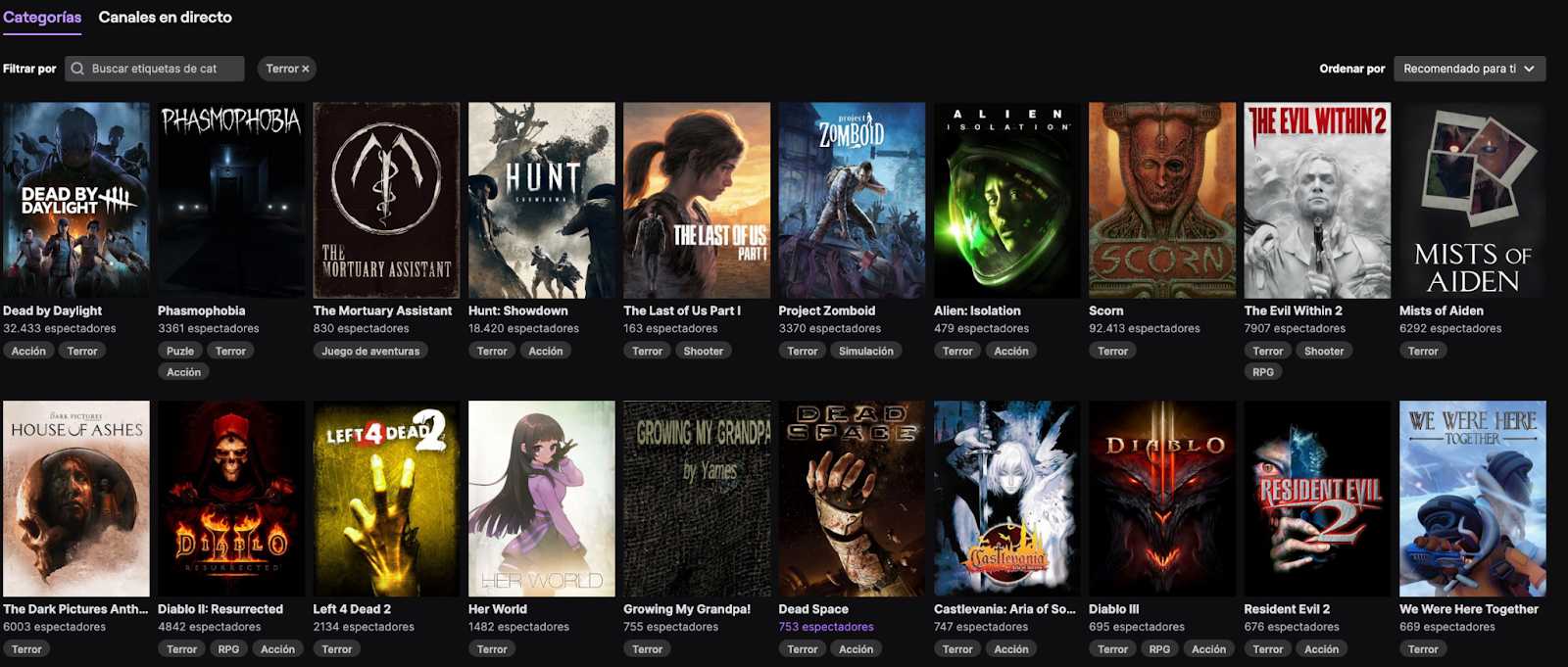
Task: Click RPG tag under Diablo III
Action: (x=1159, y=649)
